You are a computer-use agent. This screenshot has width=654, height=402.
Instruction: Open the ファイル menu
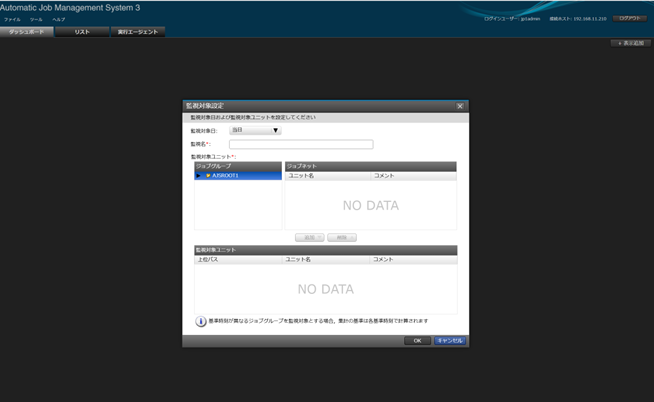[x=12, y=19]
